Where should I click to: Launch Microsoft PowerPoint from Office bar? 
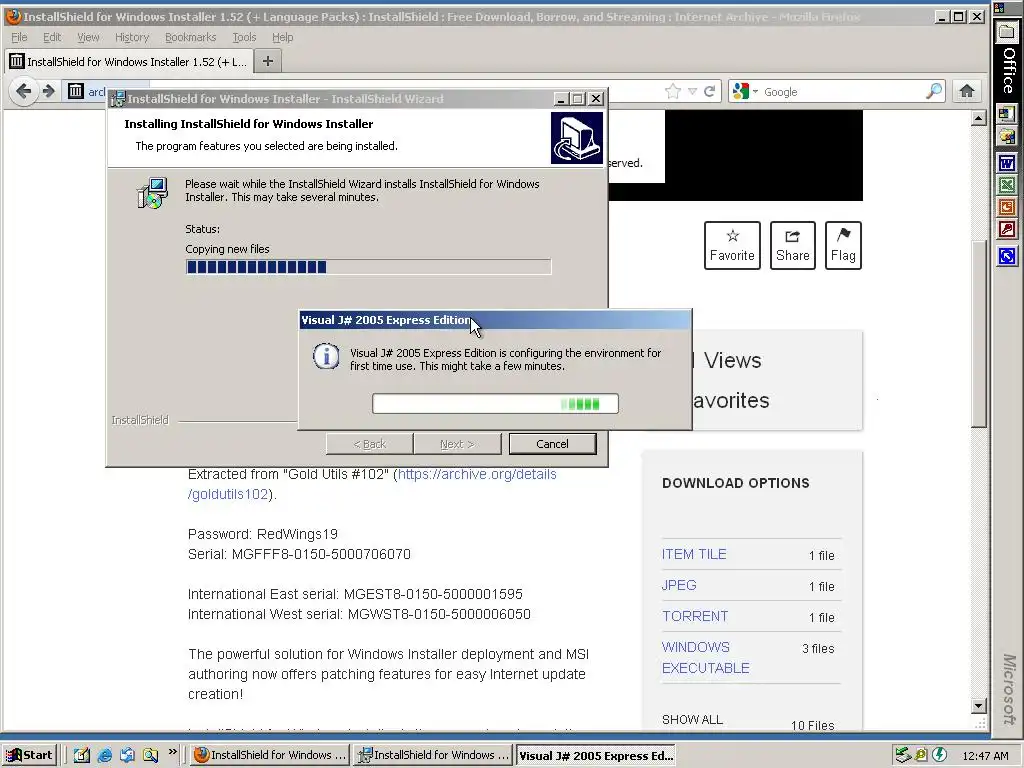(1006, 208)
